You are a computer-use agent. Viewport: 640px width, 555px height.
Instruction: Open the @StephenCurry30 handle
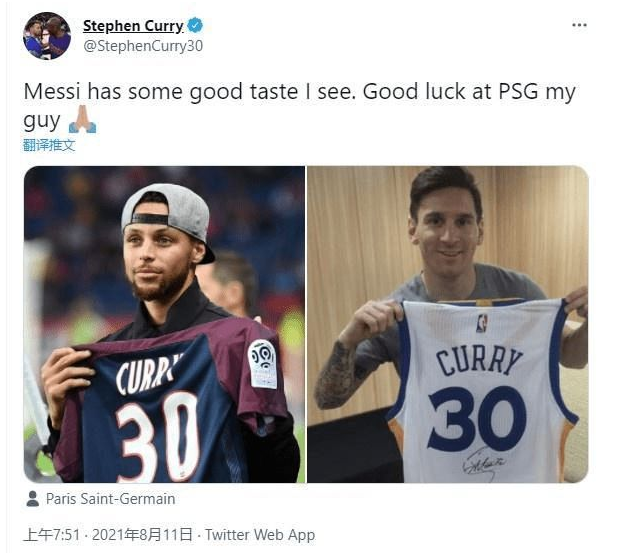click(143, 46)
